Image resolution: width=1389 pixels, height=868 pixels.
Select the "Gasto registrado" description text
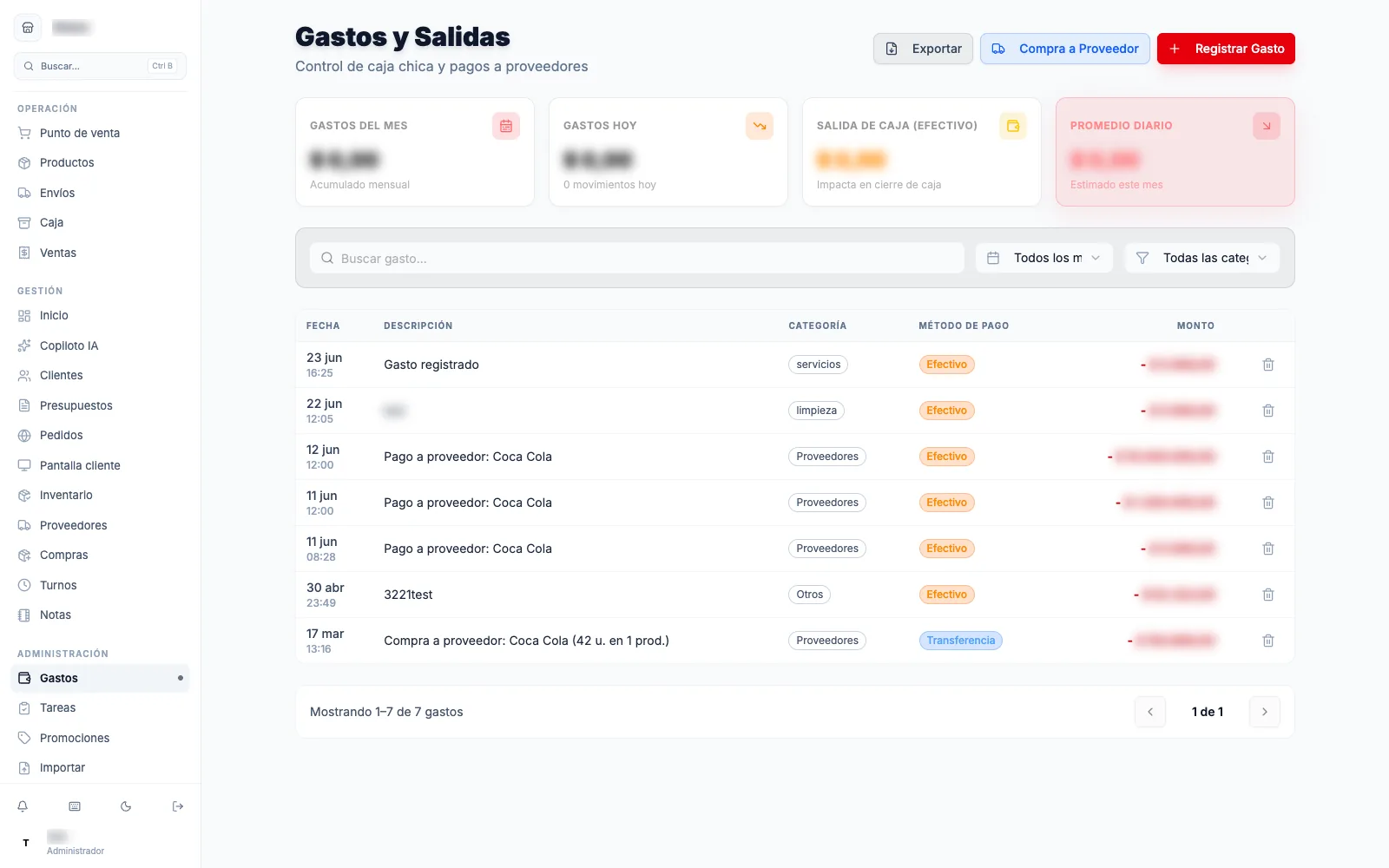coord(431,365)
